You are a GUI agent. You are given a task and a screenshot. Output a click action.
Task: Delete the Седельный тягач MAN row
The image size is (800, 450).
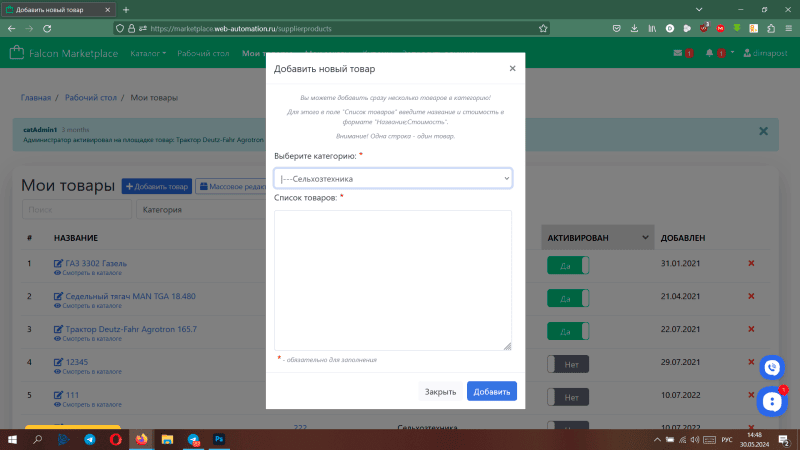[751, 296]
